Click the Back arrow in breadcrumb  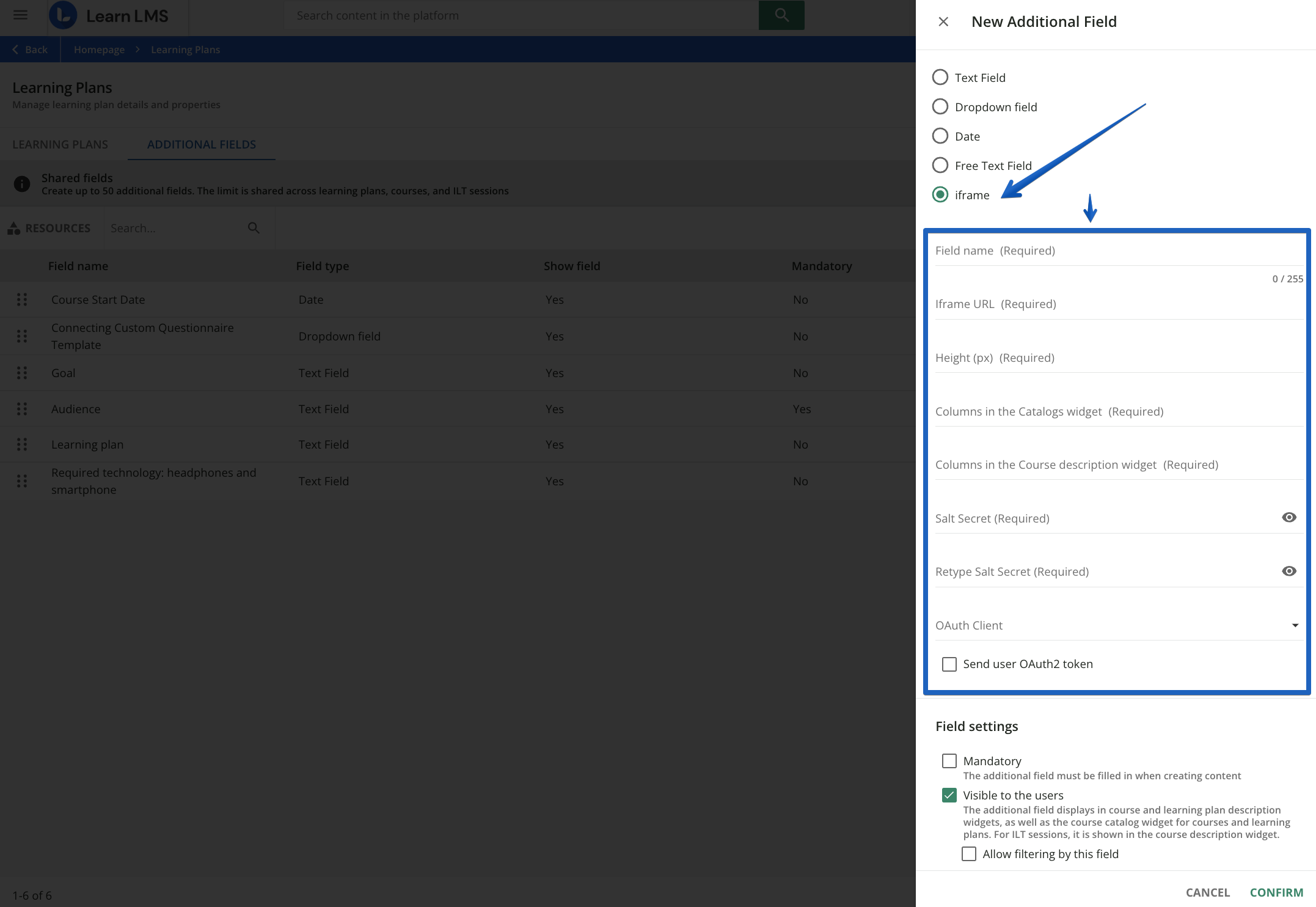tap(15, 50)
